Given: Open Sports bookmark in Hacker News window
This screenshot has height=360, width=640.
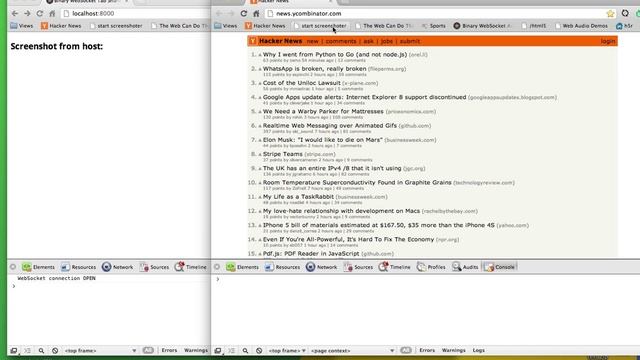Looking at the screenshot, I should (x=433, y=26).
